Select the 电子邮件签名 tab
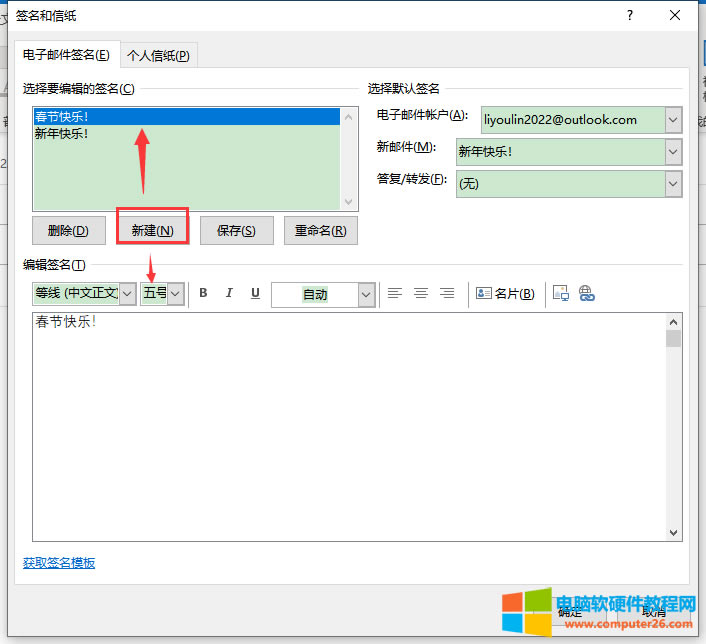This screenshot has height=644, width=706. point(66,55)
